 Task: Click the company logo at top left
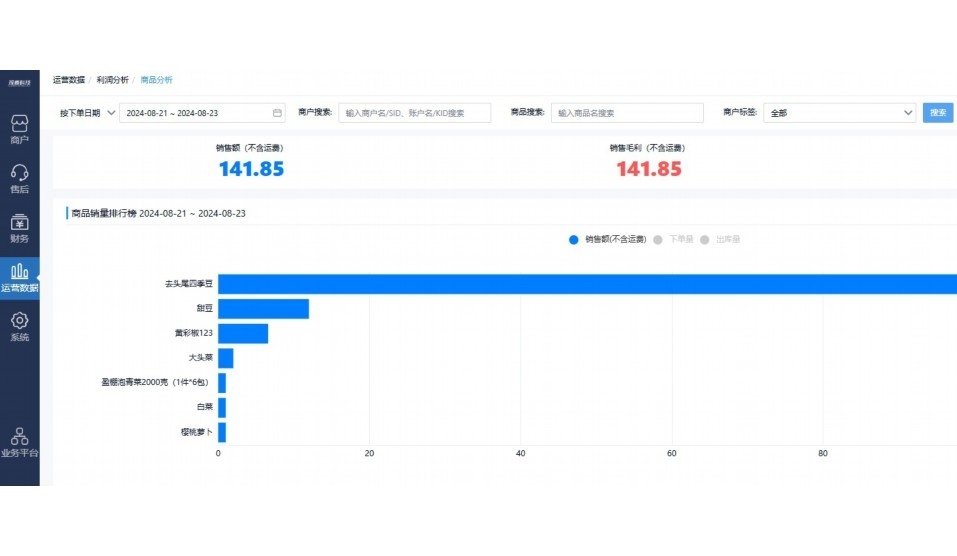click(x=19, y=81)
